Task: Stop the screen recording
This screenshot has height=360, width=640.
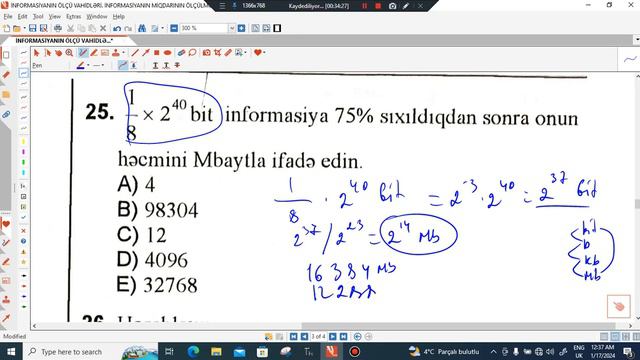Action: (378, 6)
